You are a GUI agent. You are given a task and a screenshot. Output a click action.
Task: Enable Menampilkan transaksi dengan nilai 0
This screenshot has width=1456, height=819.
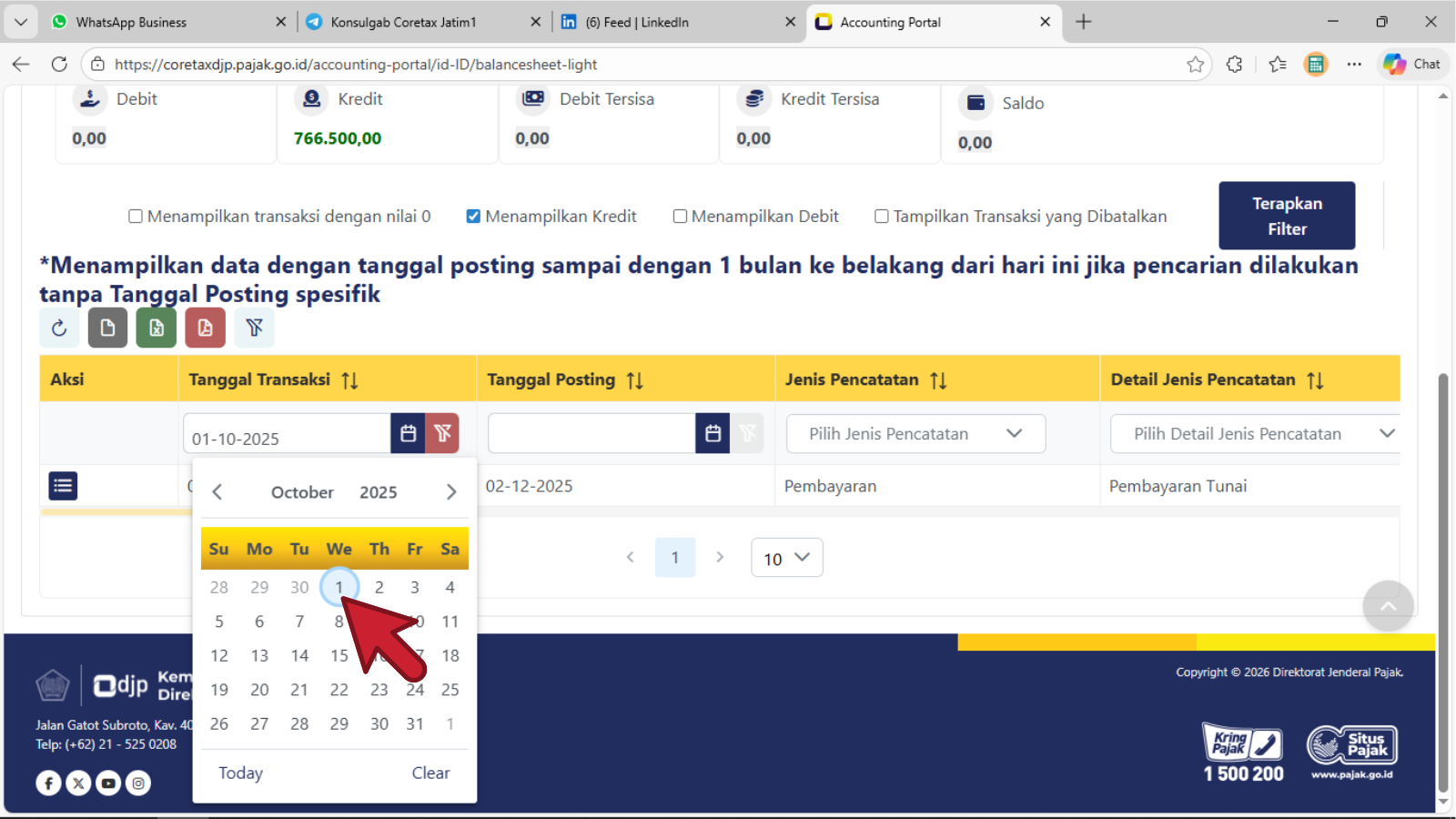click(x=136, y=217)
